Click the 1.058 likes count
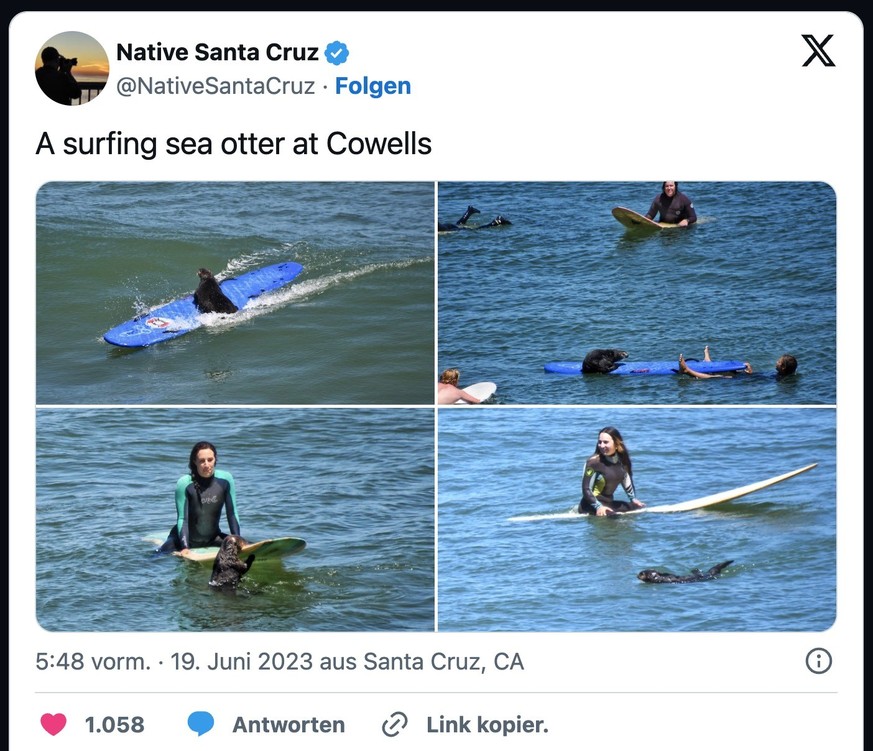873x751 pixels. (114, 724)
